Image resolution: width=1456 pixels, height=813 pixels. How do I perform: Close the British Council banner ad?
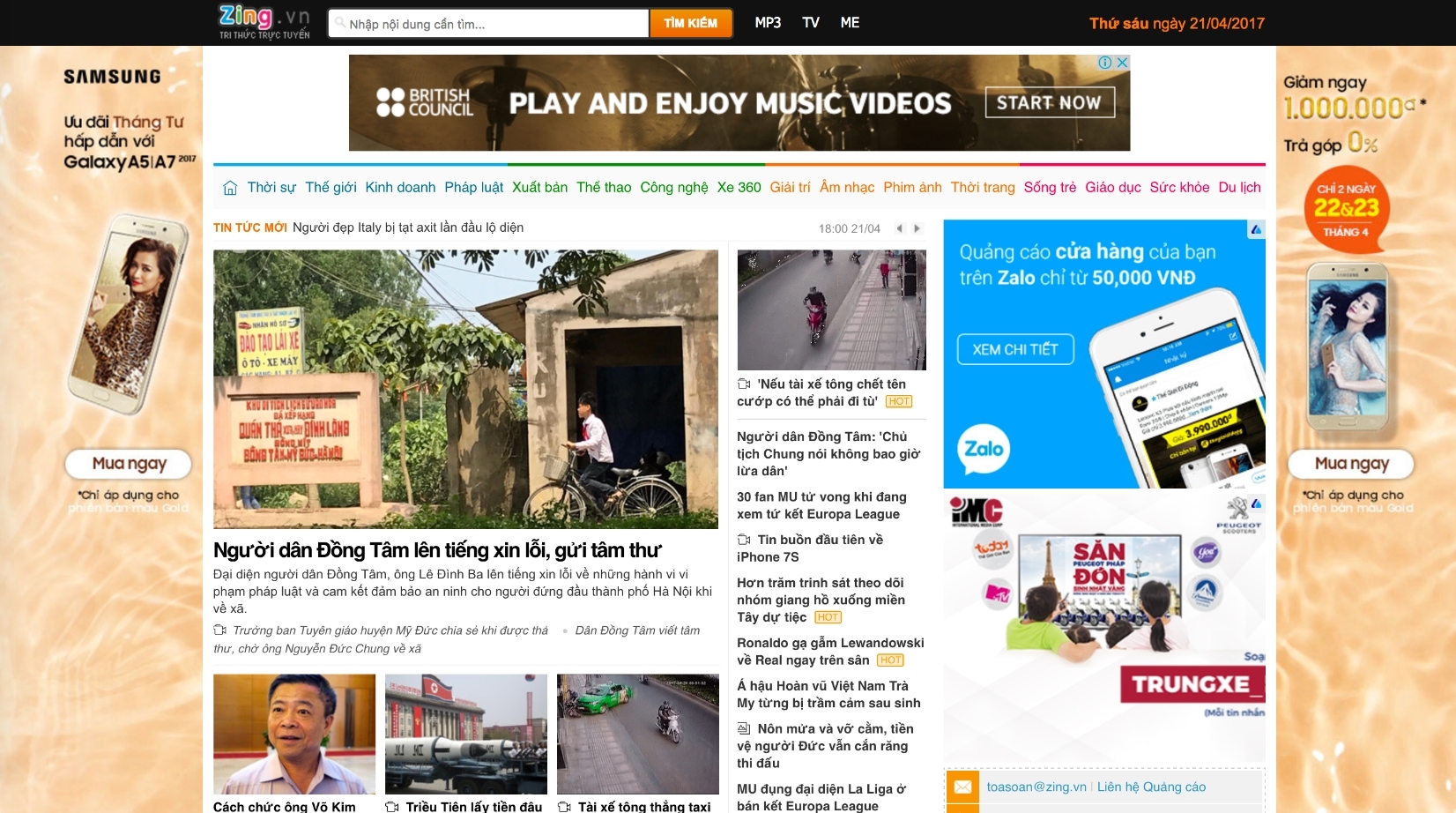[x=1122, y=63]
